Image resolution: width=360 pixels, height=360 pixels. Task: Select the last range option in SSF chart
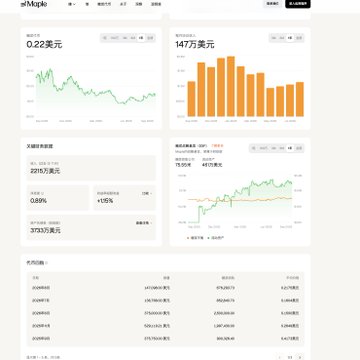[x=299, y=148]
